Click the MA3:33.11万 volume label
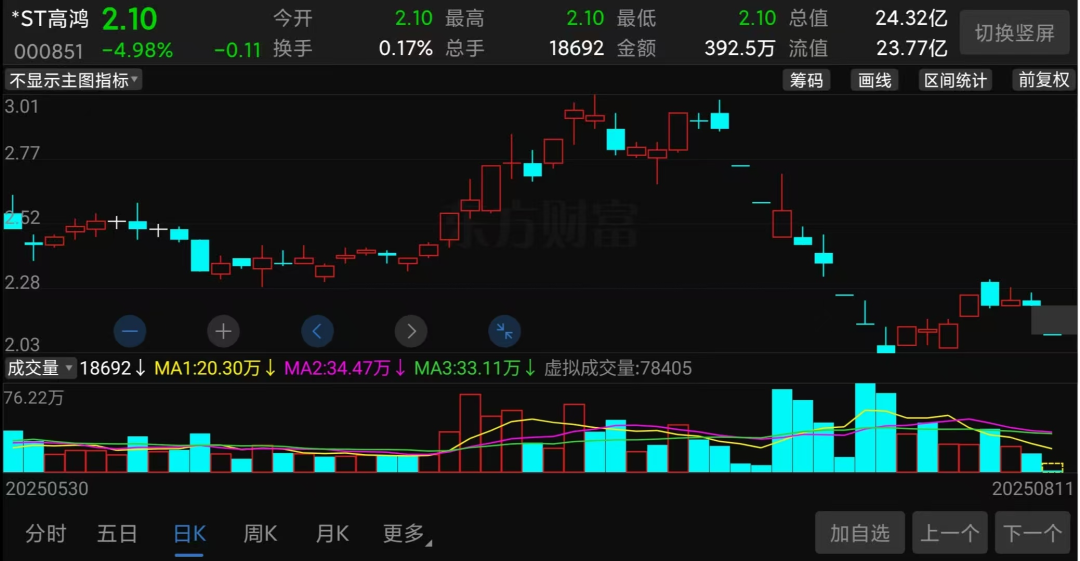 click(x=467, y=368)
